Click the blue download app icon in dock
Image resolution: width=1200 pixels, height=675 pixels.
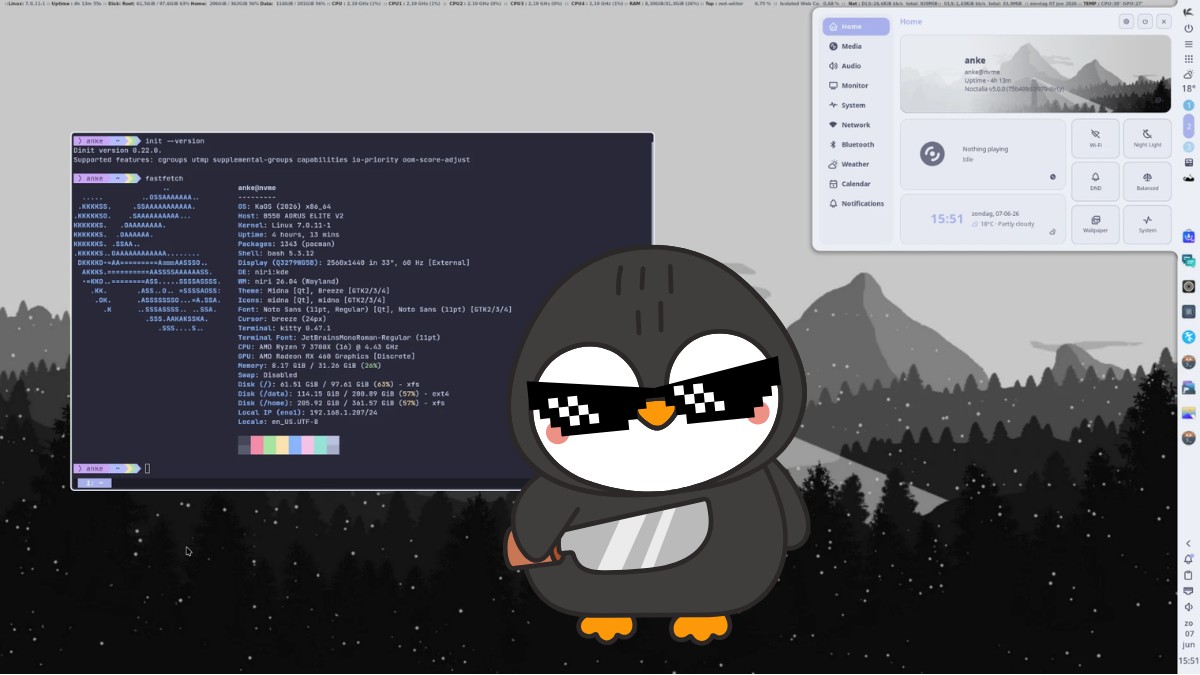pyautogui.click(x=1188, y=236)
